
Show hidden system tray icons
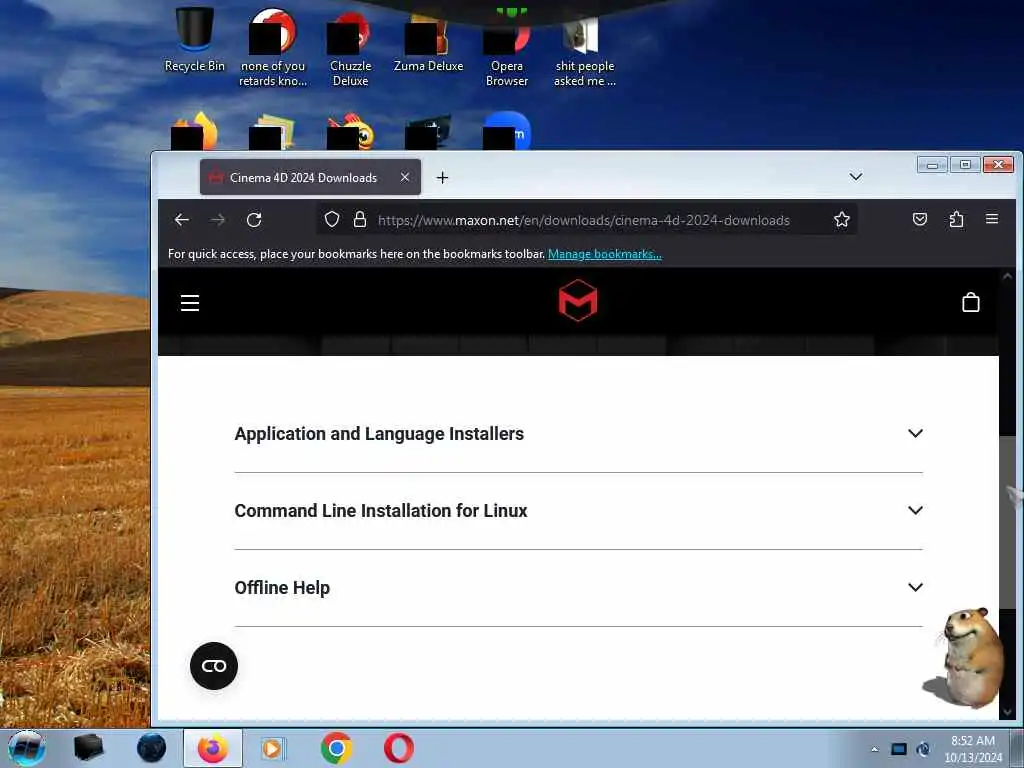[874, 749]
